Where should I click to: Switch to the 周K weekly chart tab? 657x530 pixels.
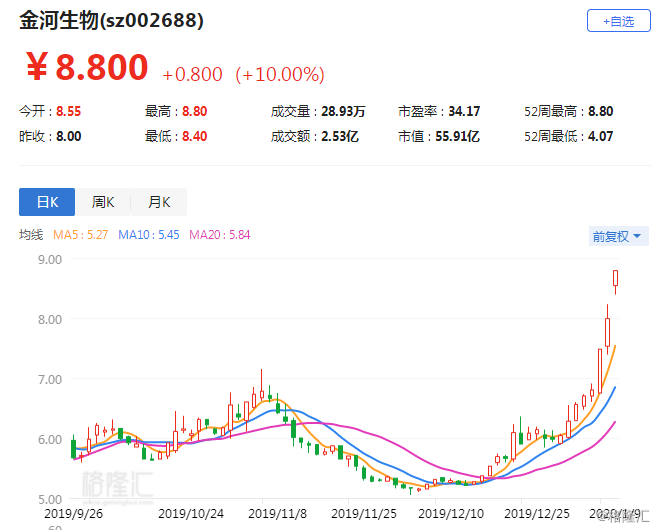coord(103,202)
